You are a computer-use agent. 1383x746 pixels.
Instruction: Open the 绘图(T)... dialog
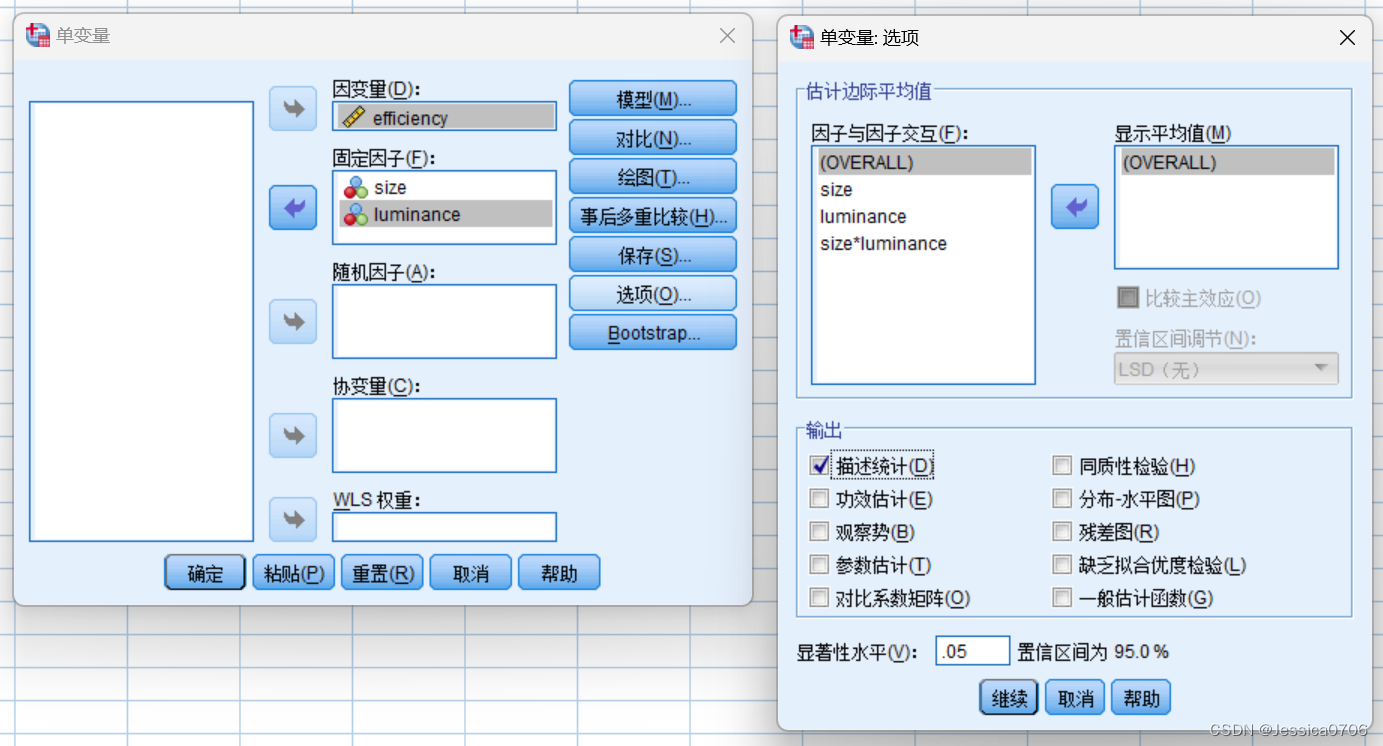(653, 177)
